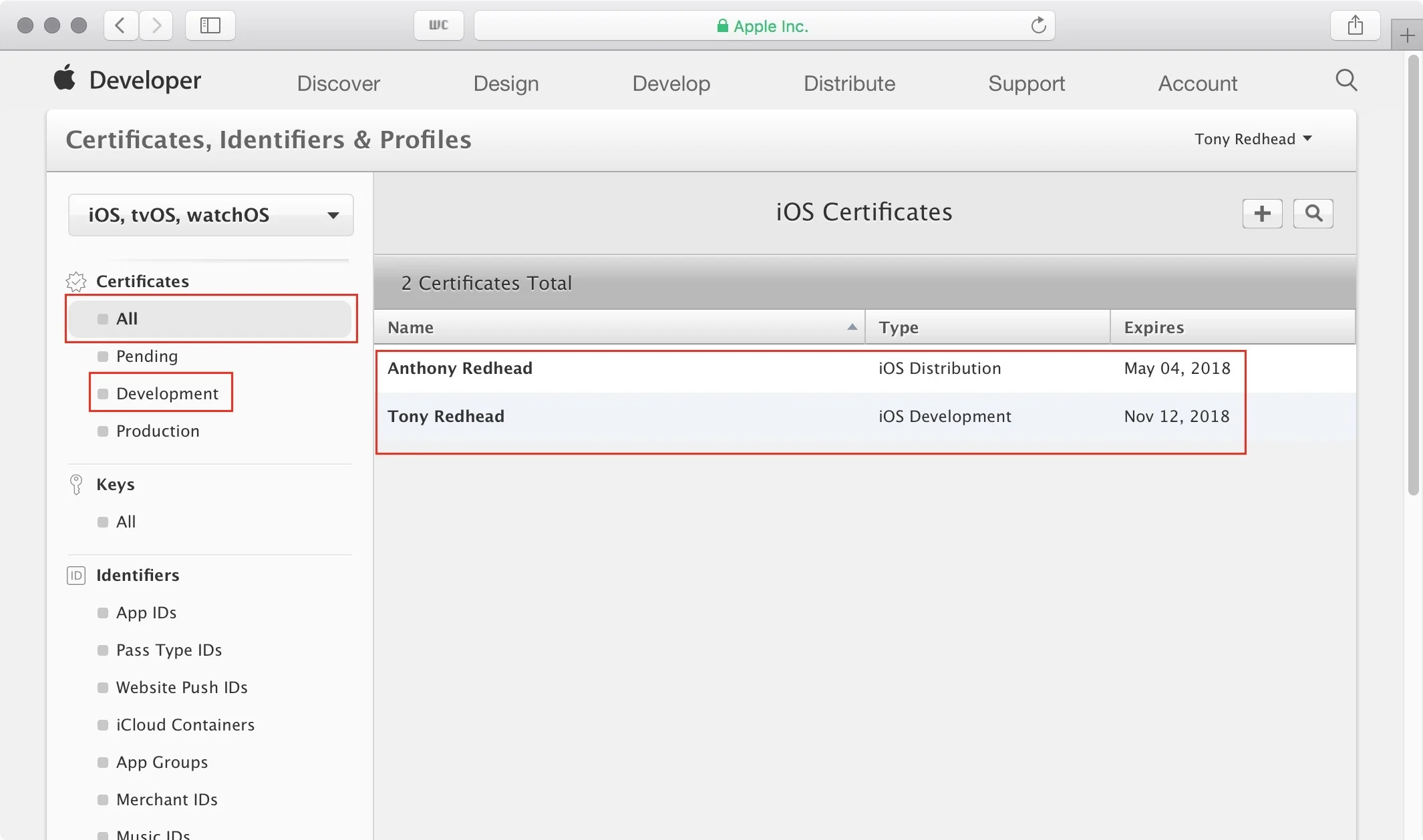1423x840 pixels.
Task: Open the iOS, tvOS, watchOS platform dropdown
Action: [210, 215]
